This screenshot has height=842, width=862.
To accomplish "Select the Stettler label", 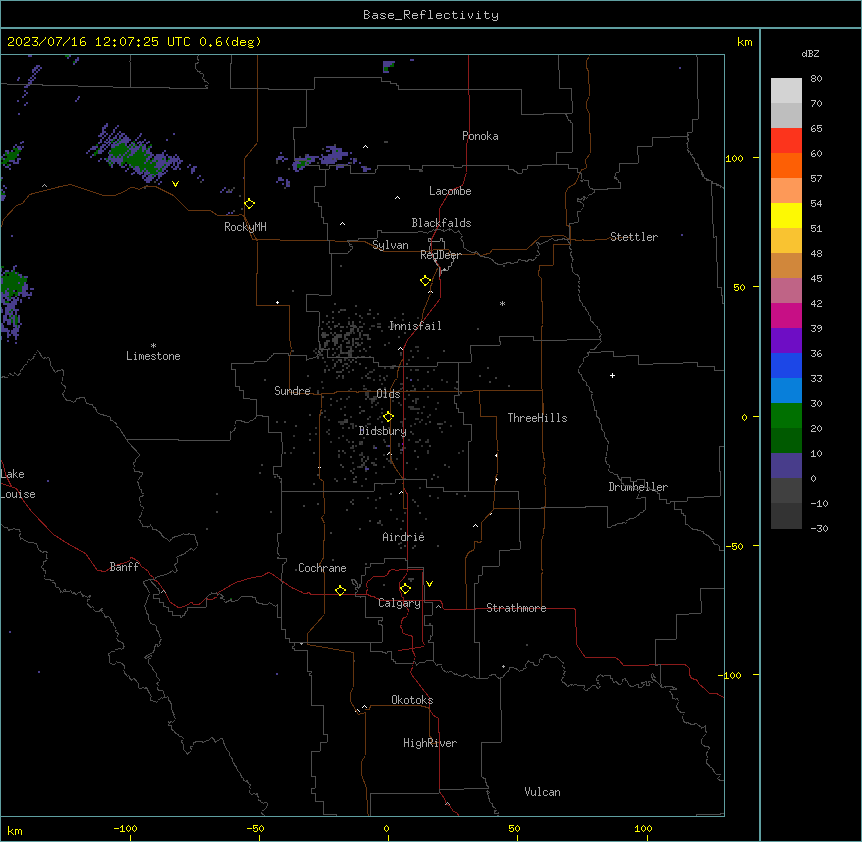I will (634, 237).
